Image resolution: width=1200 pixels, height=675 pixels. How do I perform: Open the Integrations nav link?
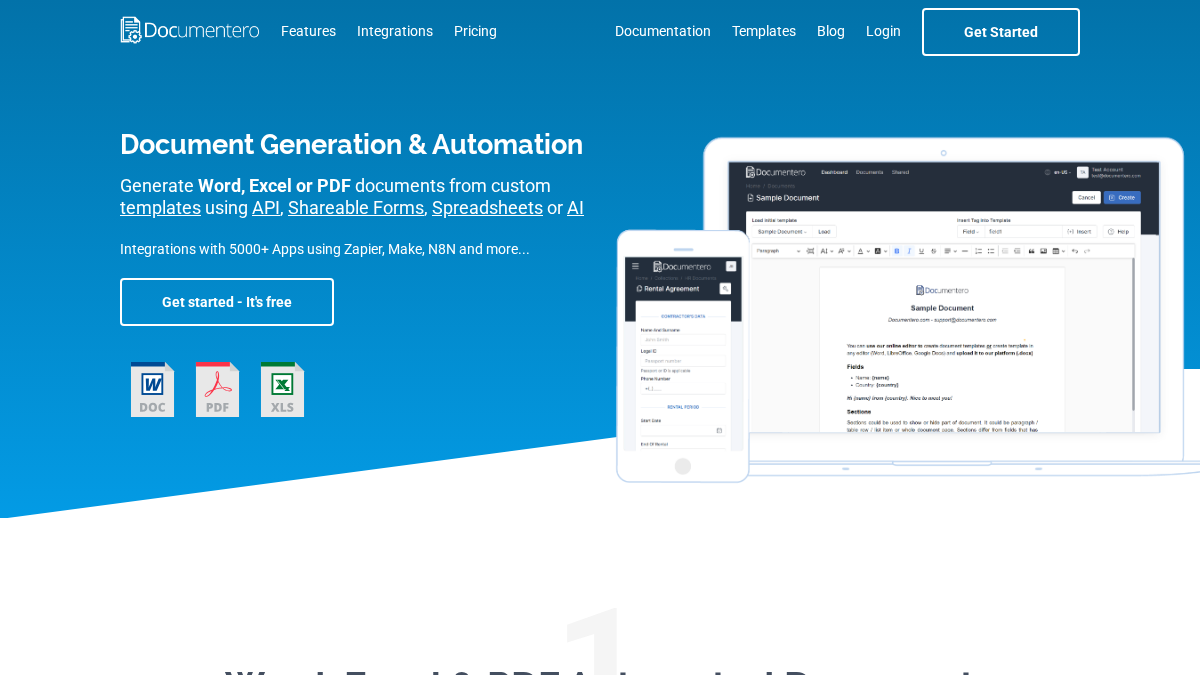tap(395, 31)
